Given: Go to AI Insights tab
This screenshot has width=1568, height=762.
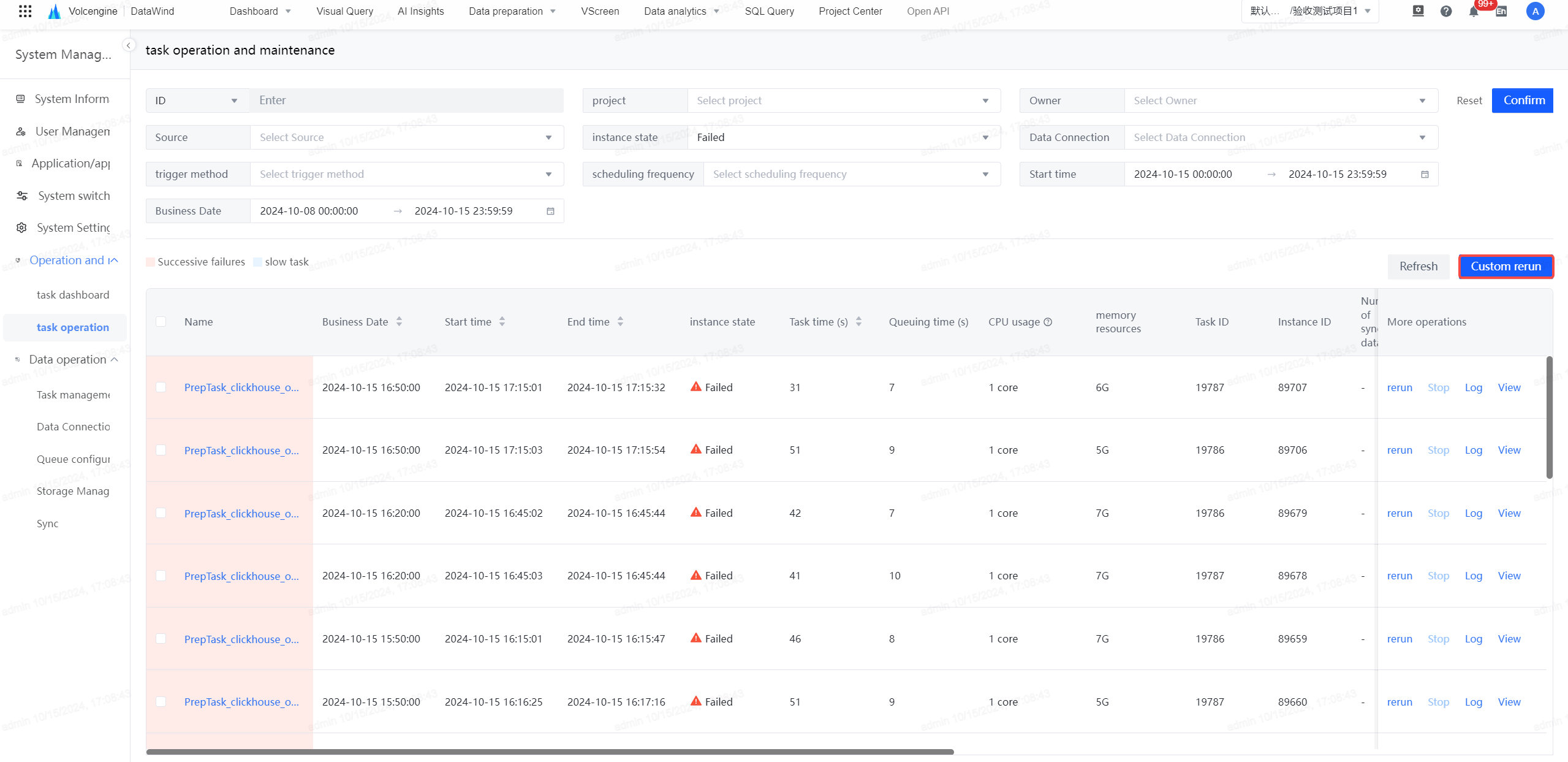Looking at the screenshot, I should point(420,11).
